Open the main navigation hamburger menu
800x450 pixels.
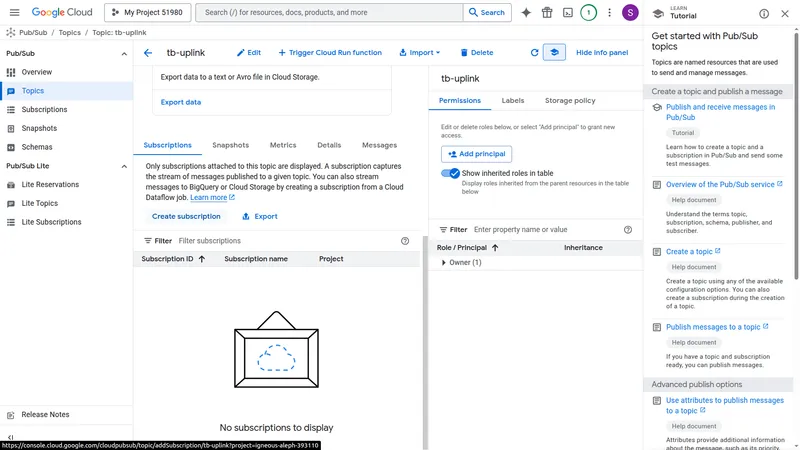[x=14, y=12]
